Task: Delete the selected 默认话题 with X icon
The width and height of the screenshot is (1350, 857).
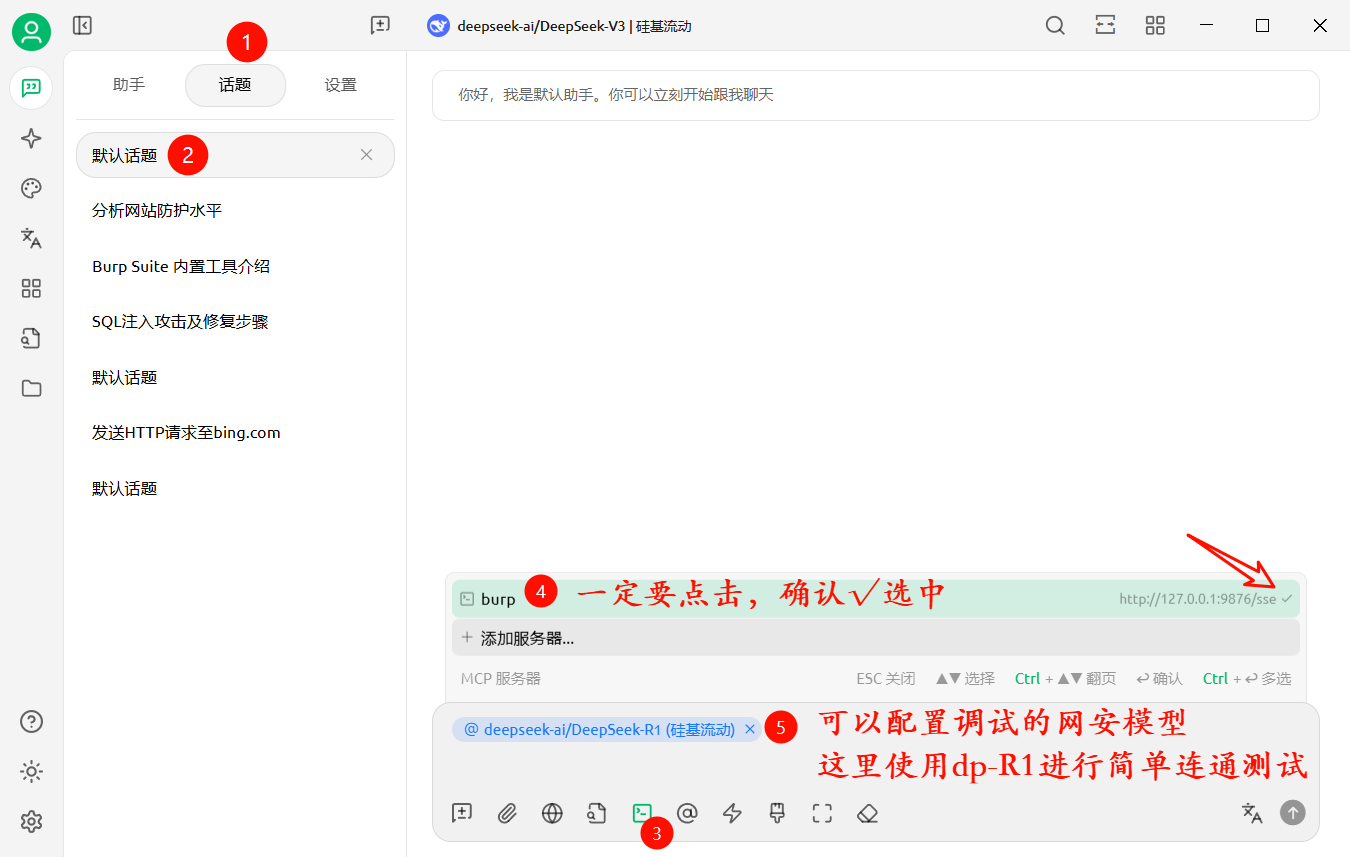Action: [366, 155]
